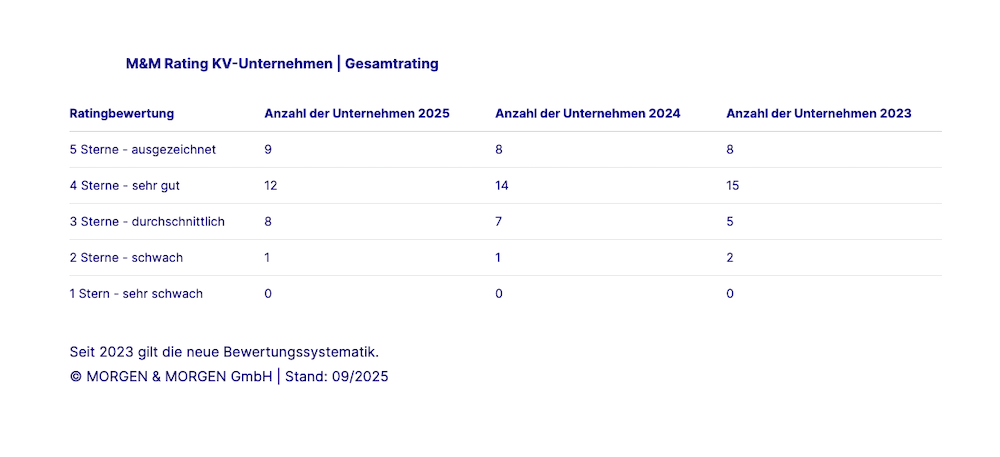Click the 2025 value 8 for 3 Sterne
Image resolution: width=1000 pixels, height=457 pixels.
tap(268, 222)
